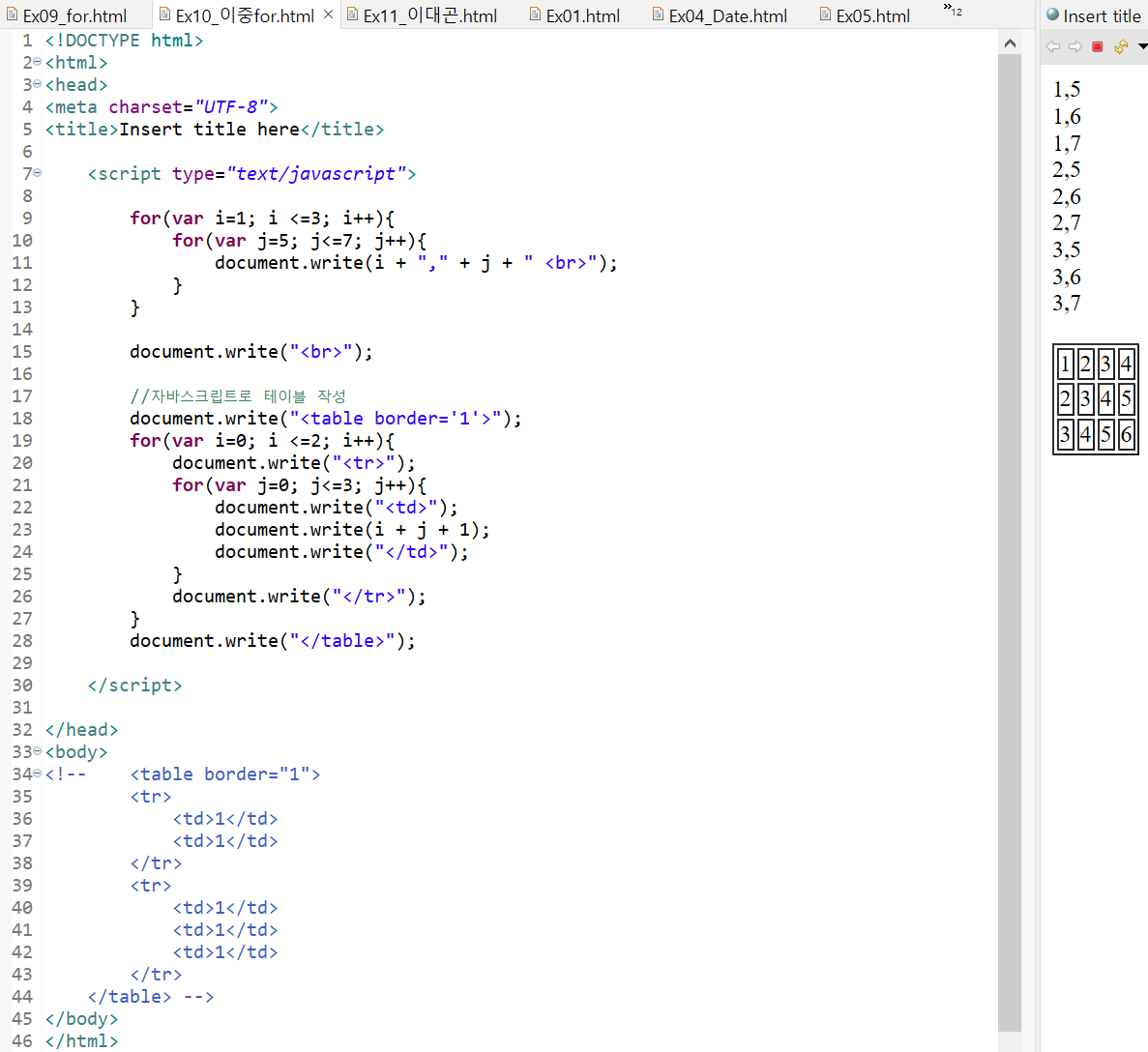Click the Korean comment 자바스크립트로 테이블 작성

[238, 396]
